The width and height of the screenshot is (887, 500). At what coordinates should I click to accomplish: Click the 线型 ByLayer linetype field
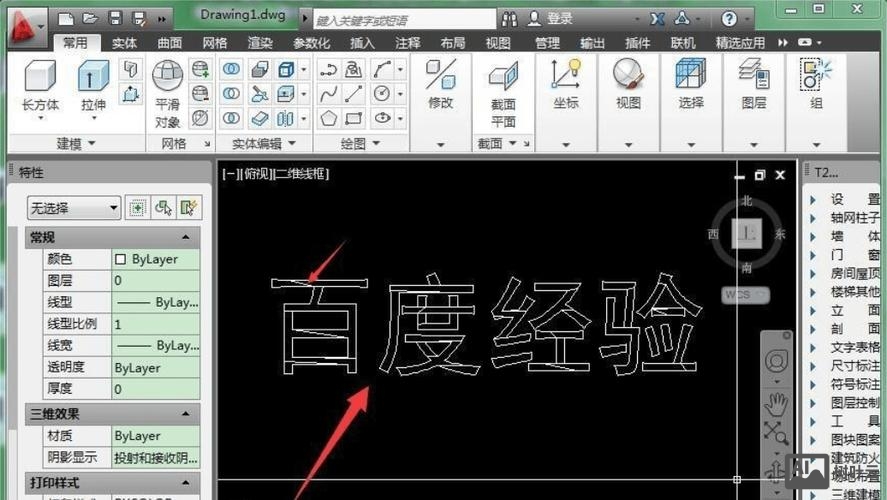(x=156, y=302)
